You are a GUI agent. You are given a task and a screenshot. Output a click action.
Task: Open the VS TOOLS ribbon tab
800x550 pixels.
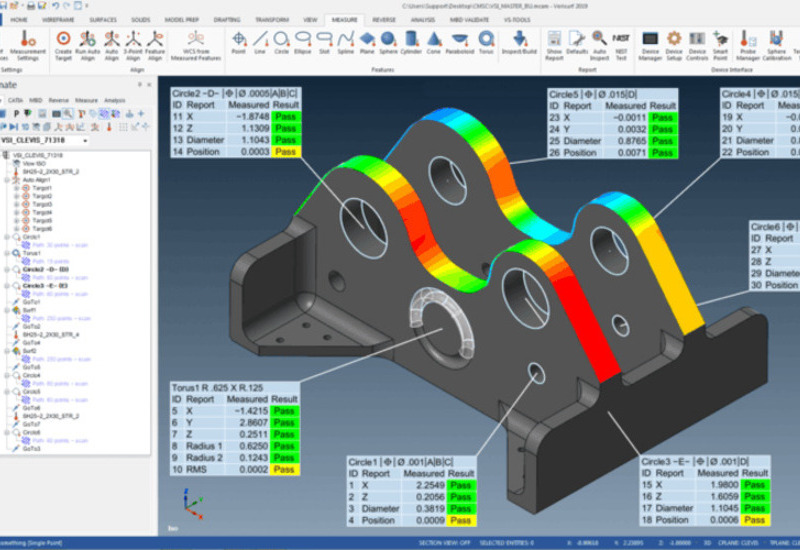(517, 19)
